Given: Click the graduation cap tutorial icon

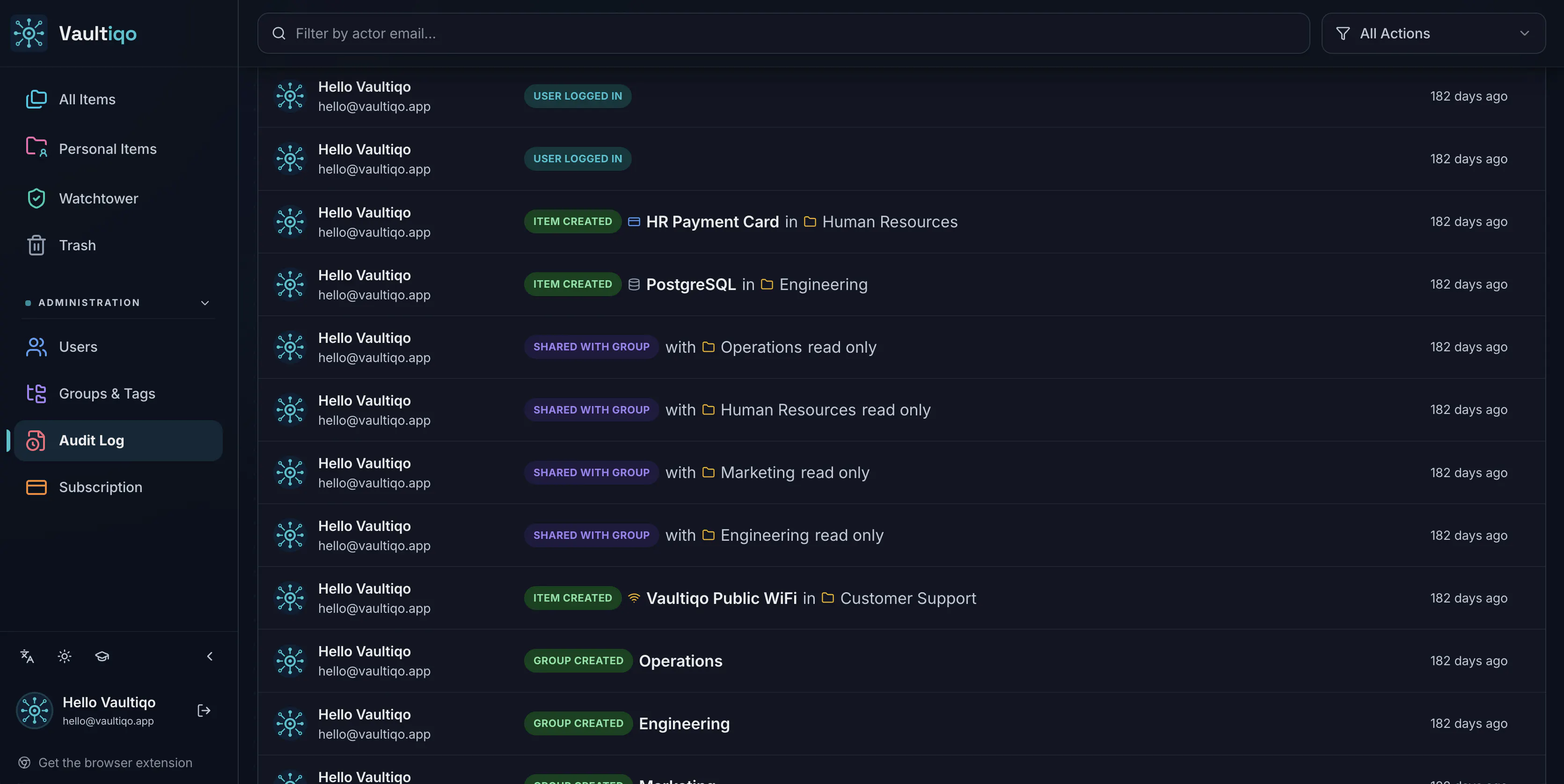Looking at the screenshot, I should point(102,656).
